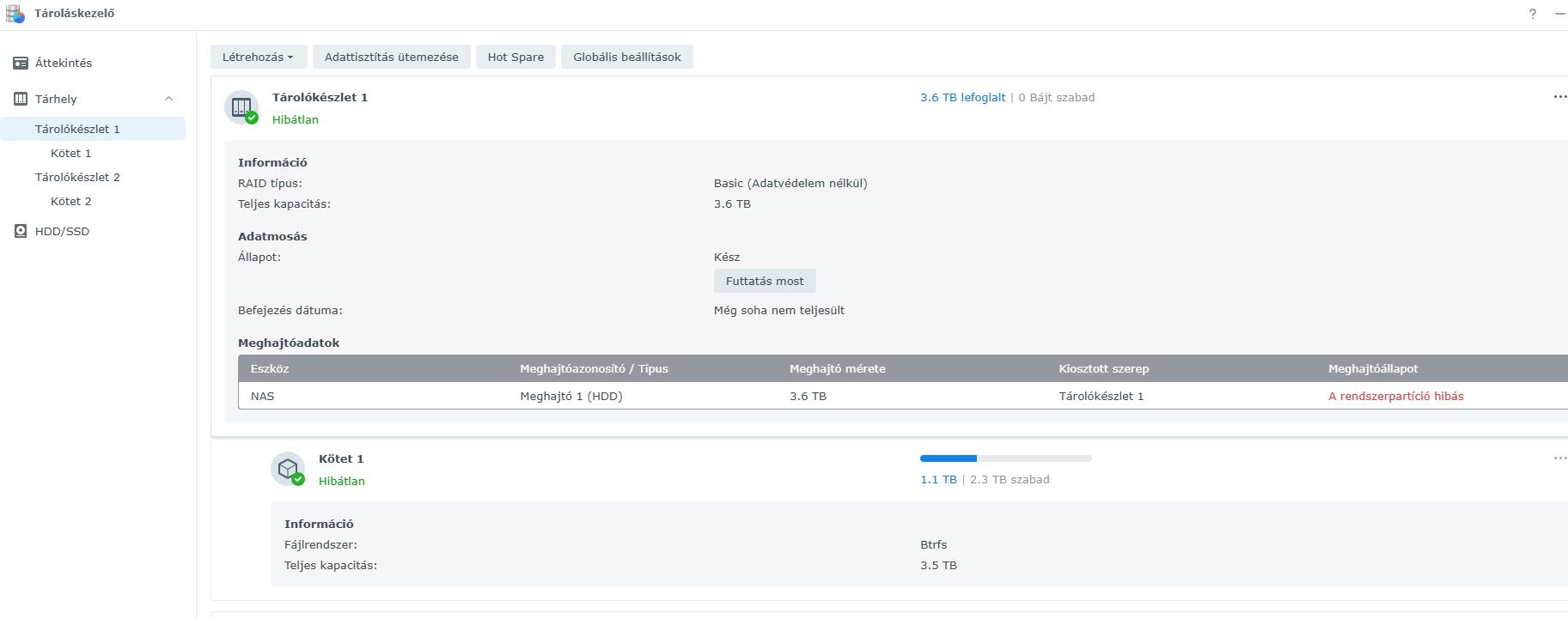The height and width of the screenshot is (619, 1568).
Task: Click the Meghajtóazonosító / Típus column header
Action: point(594,369)
